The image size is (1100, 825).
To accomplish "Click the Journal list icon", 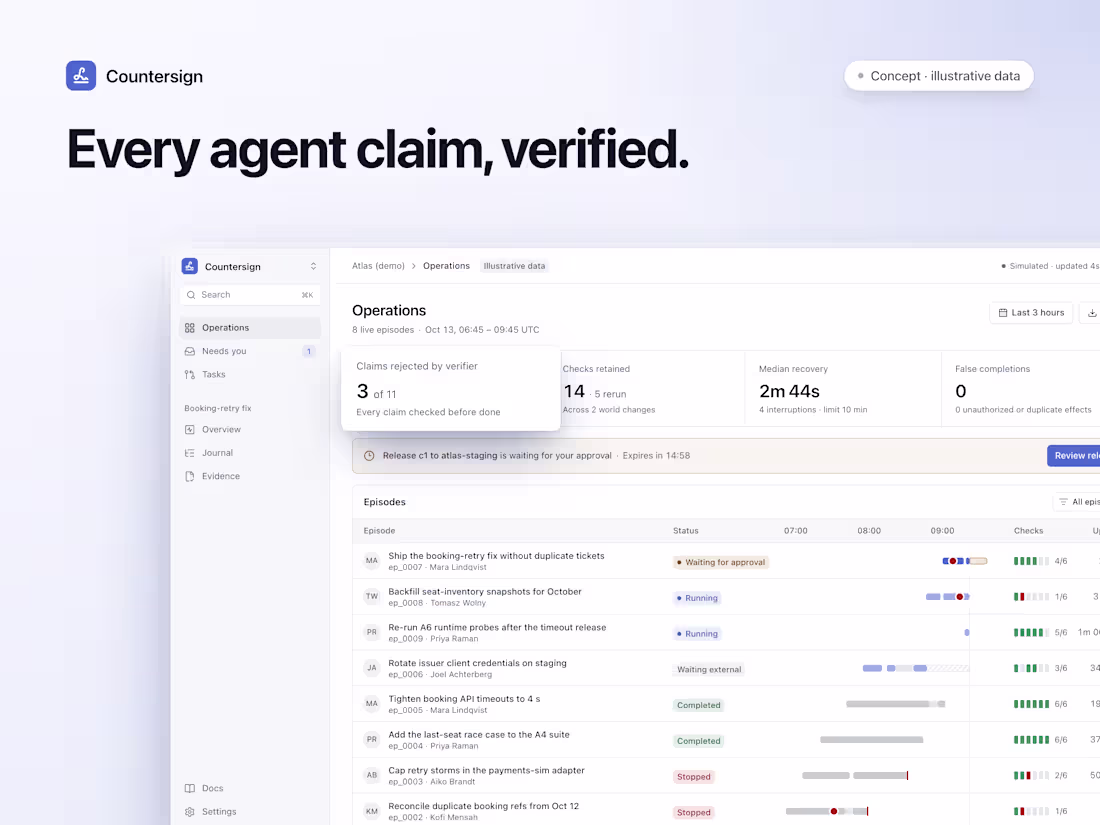I will 189,453.
